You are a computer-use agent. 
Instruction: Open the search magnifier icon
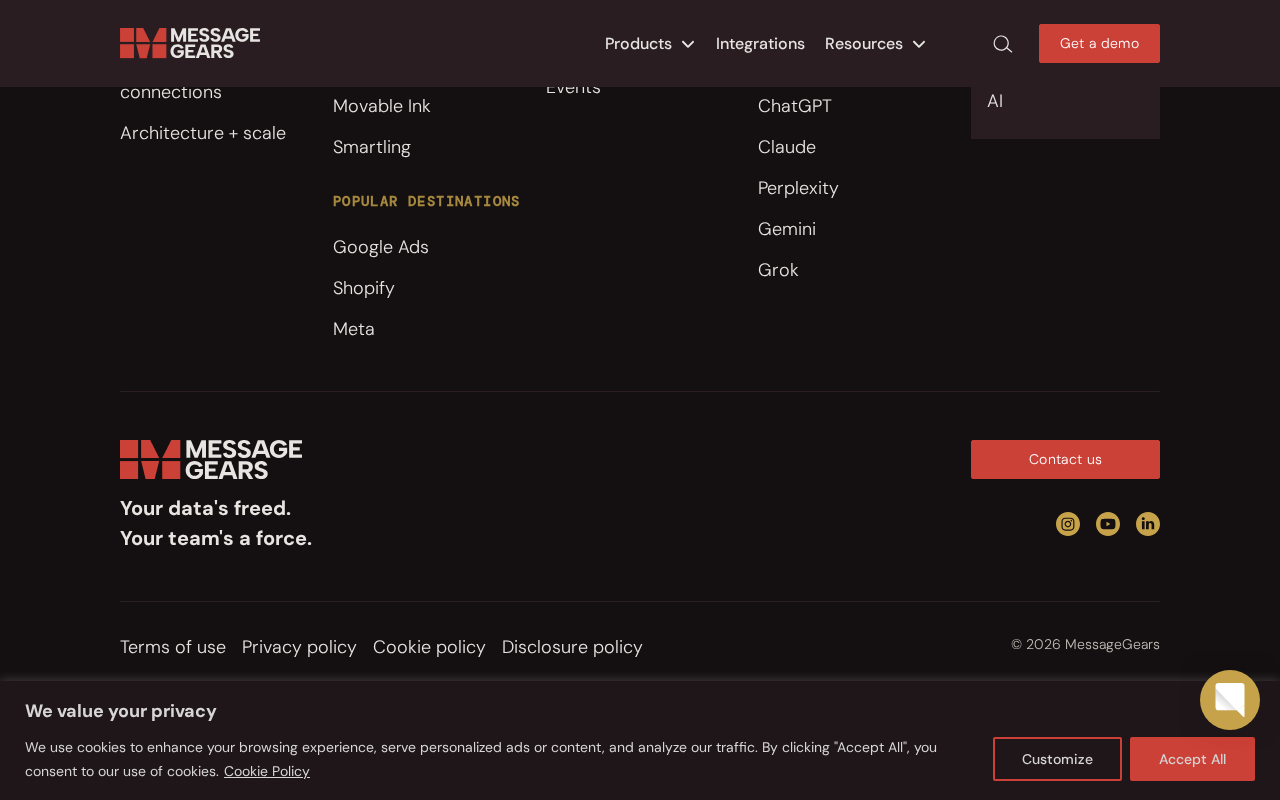1002,44
